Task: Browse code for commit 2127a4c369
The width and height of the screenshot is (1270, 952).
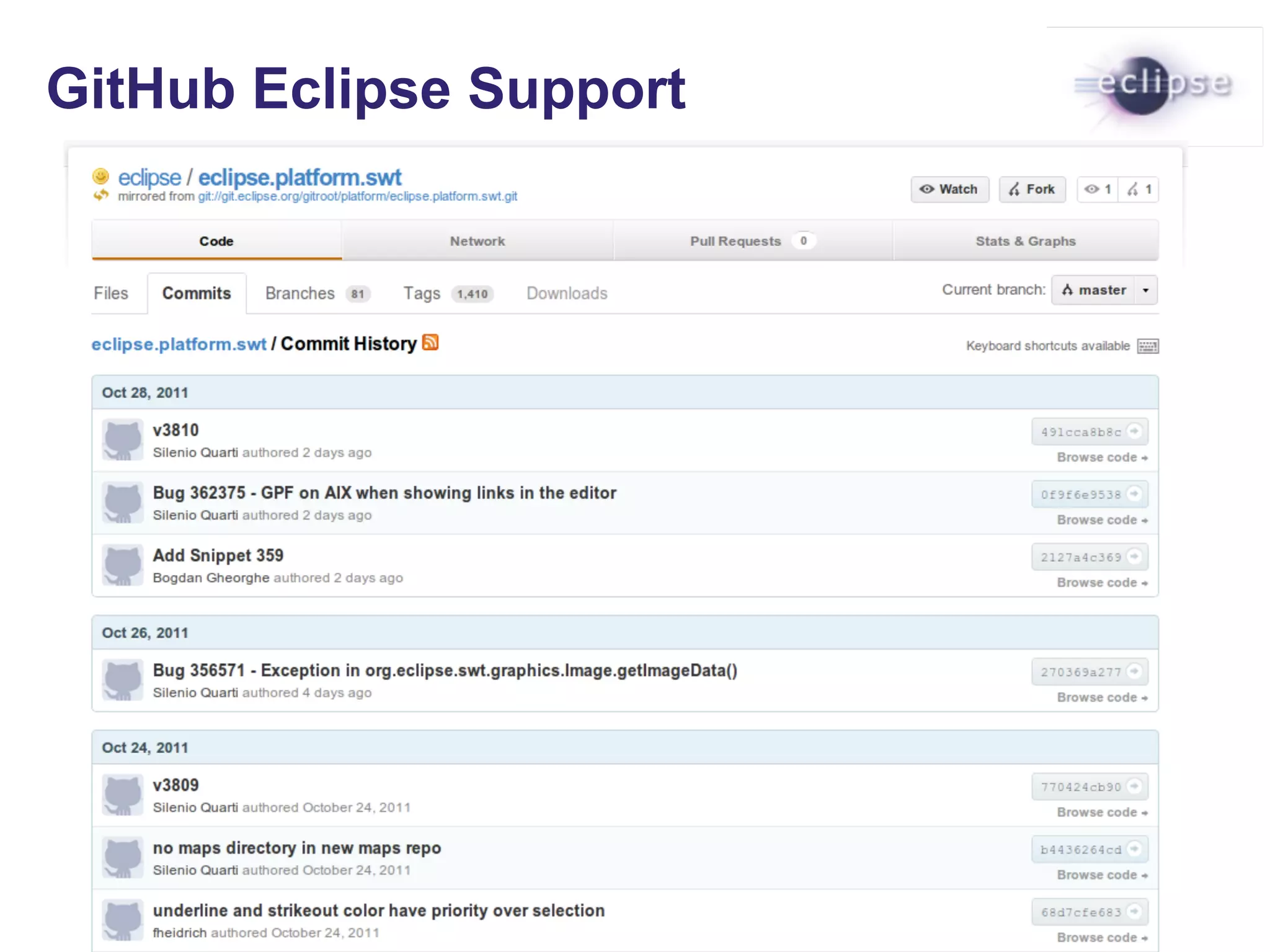Action: 1103,583
